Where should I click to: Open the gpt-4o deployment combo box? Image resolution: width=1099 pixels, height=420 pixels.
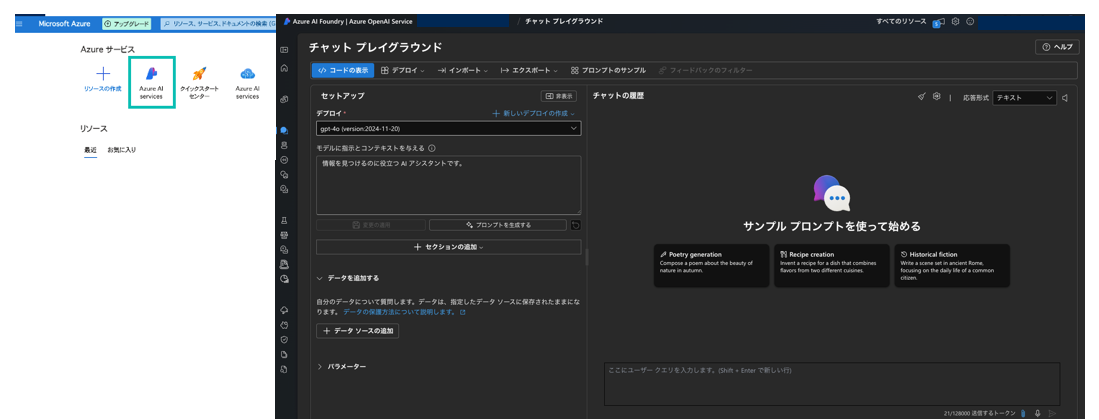449,128
